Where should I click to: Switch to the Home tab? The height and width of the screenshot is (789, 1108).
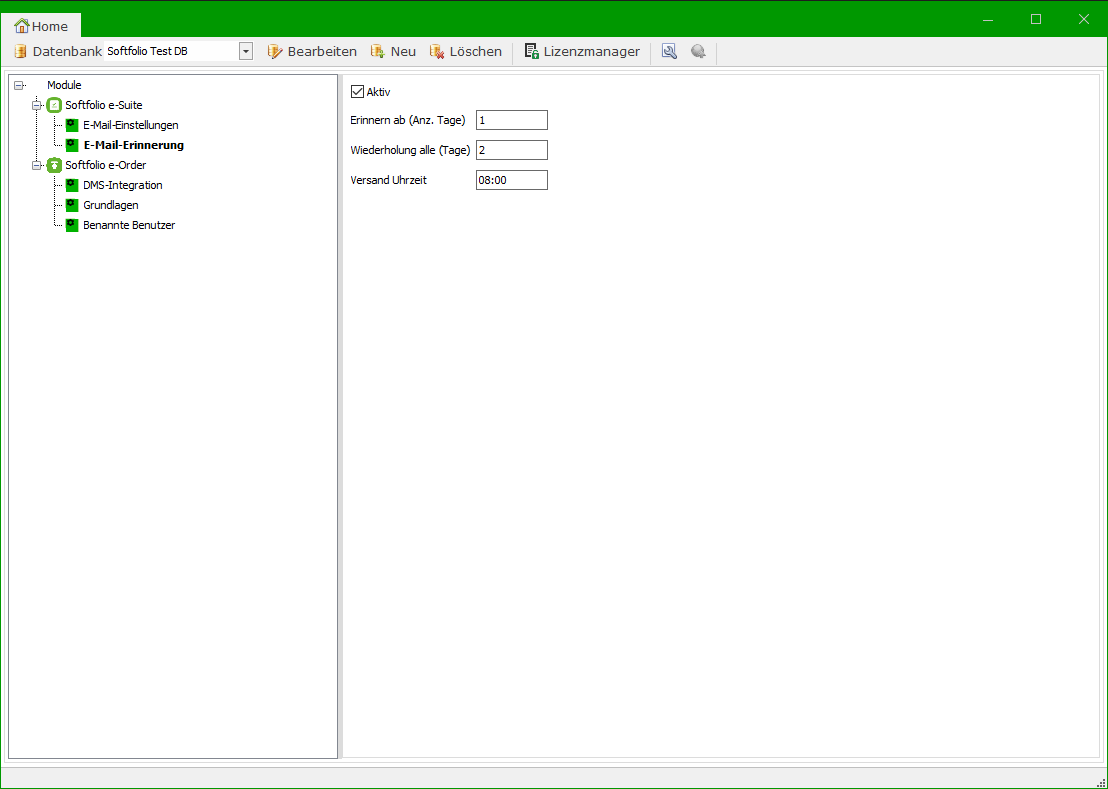[42, 26]
